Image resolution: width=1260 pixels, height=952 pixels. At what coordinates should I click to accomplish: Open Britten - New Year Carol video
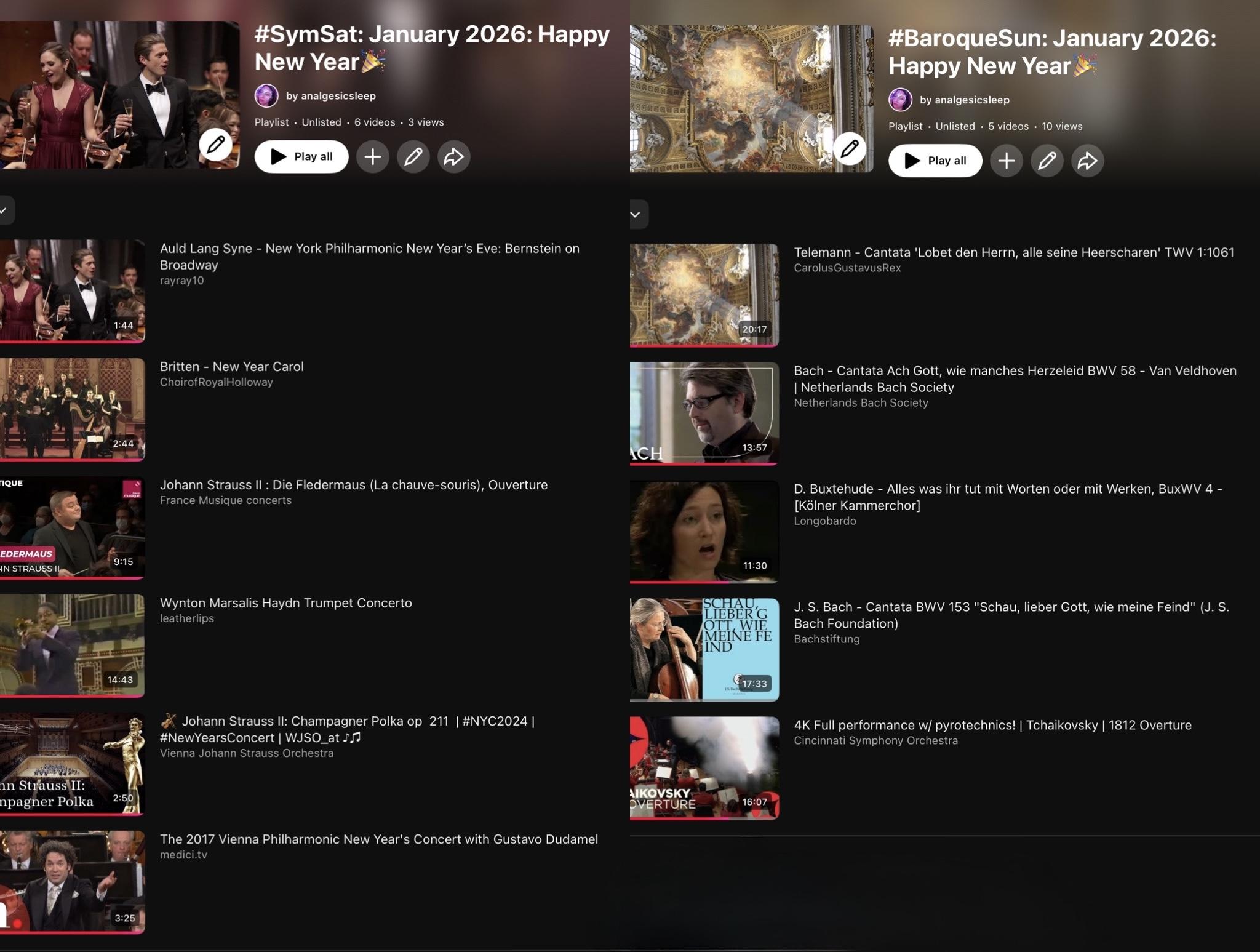[x=231, y=367]
